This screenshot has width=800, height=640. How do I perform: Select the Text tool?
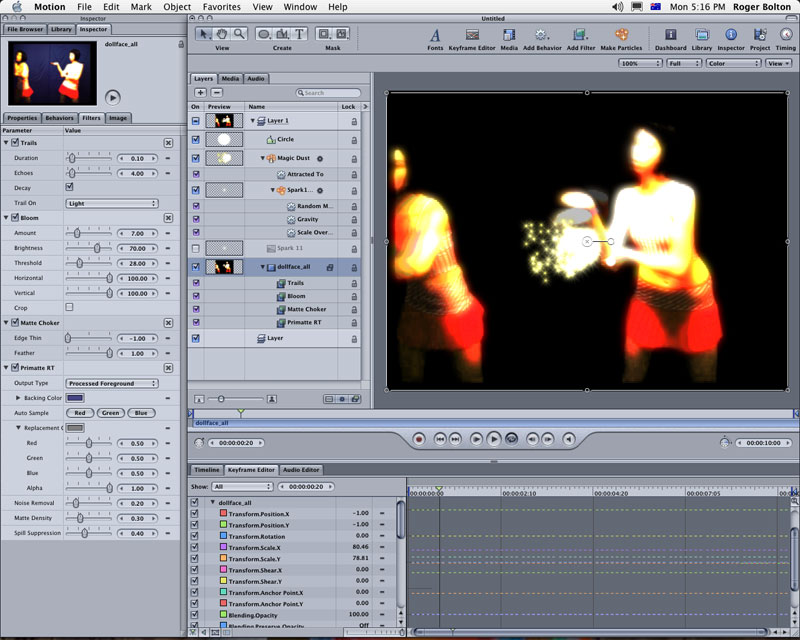coord(299,34)
